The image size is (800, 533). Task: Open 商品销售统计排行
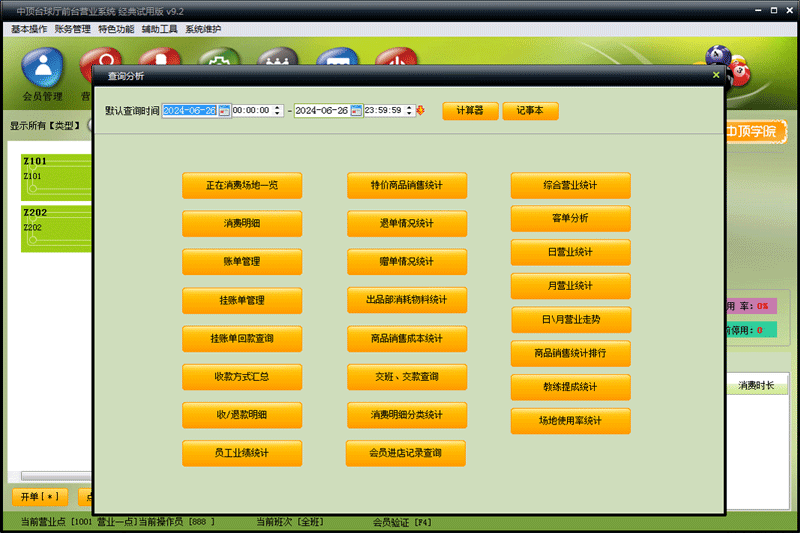point(570,353)
